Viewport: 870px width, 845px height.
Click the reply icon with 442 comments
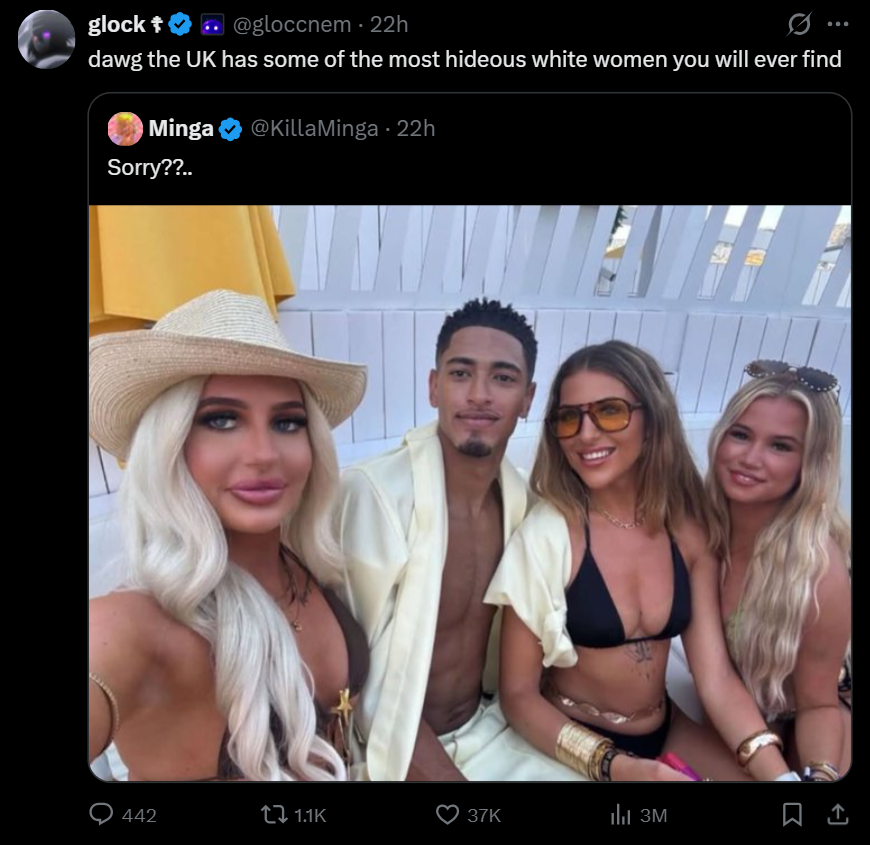[x=102, y=814]
